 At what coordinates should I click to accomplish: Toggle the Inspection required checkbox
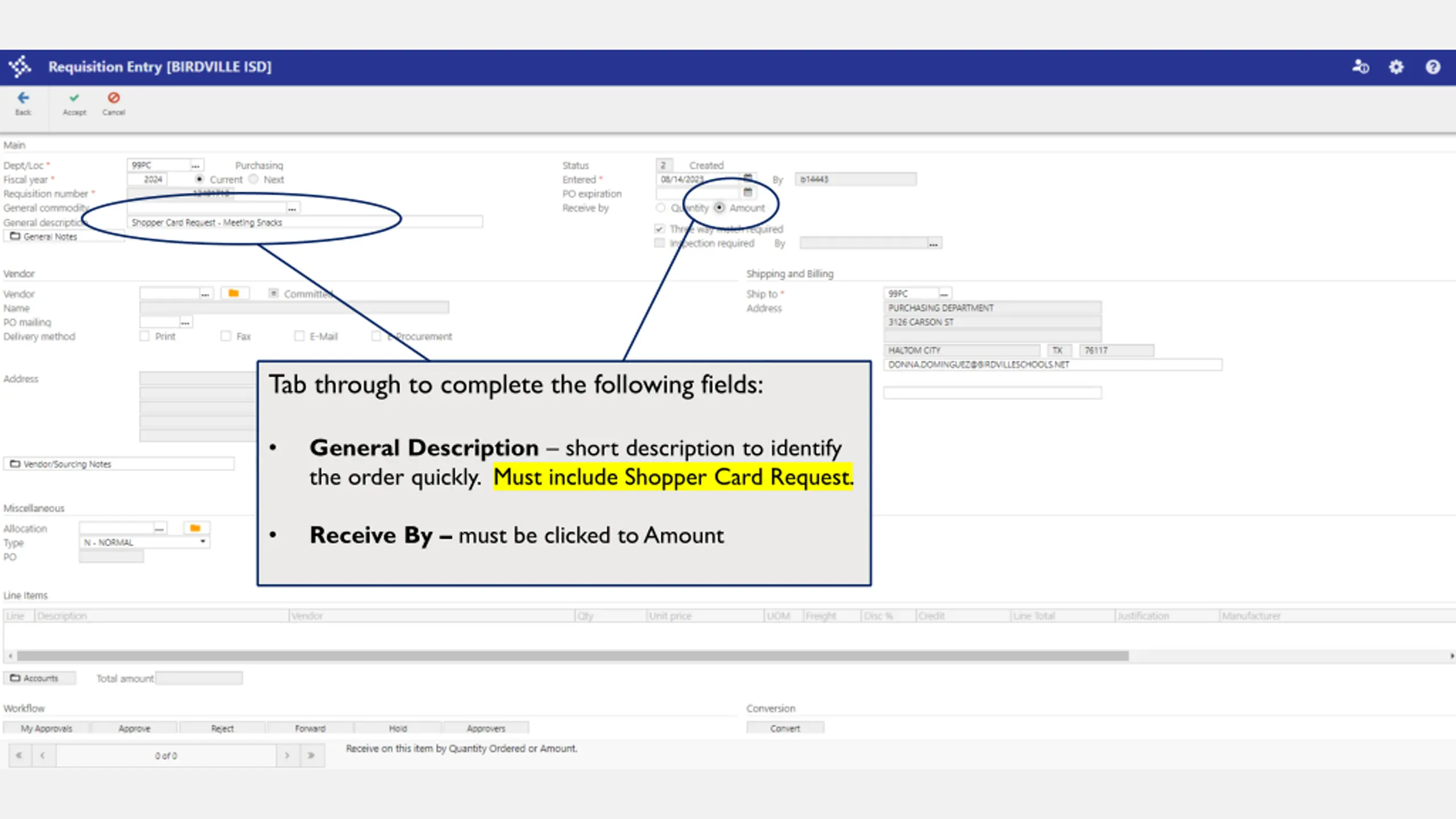click(660, 243)
